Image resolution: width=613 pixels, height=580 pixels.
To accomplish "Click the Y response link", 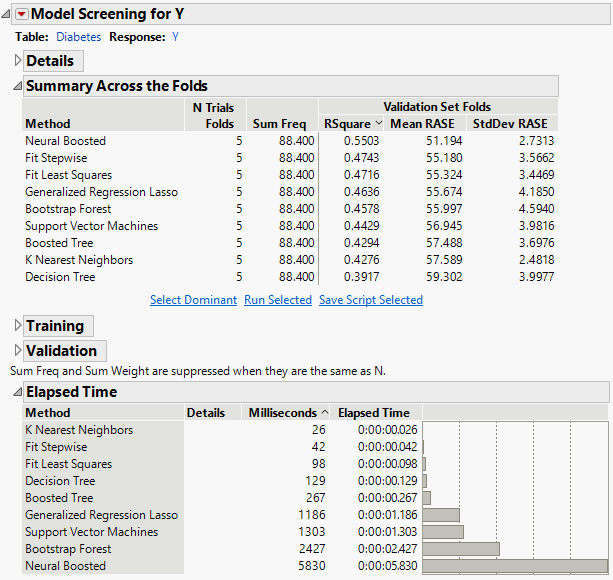I will pos(176,37).
